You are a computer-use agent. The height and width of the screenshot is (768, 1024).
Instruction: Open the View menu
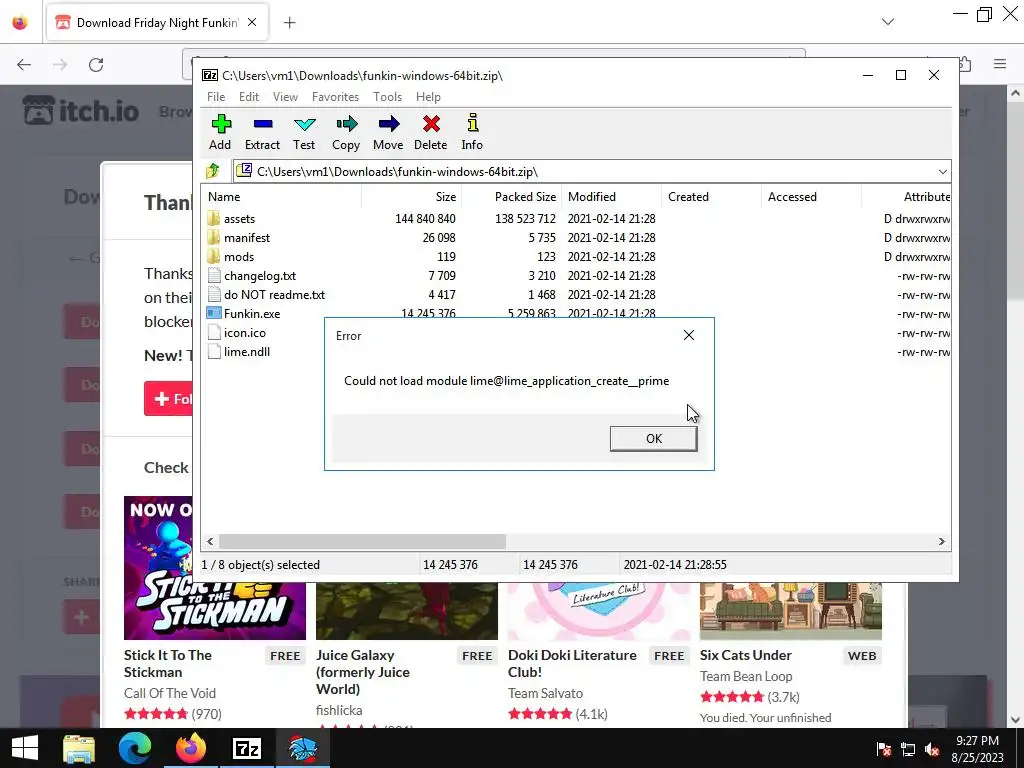click(285, 97)
